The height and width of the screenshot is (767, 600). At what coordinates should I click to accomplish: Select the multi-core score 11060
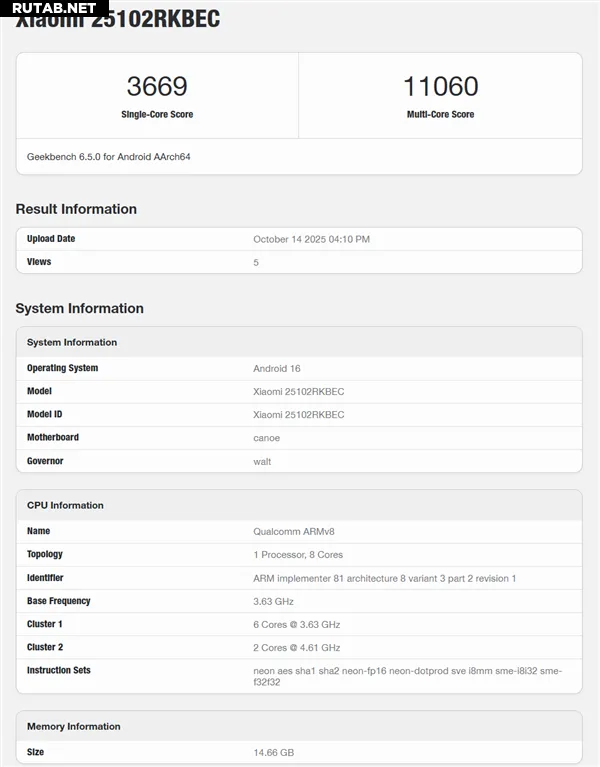point(440,87)
